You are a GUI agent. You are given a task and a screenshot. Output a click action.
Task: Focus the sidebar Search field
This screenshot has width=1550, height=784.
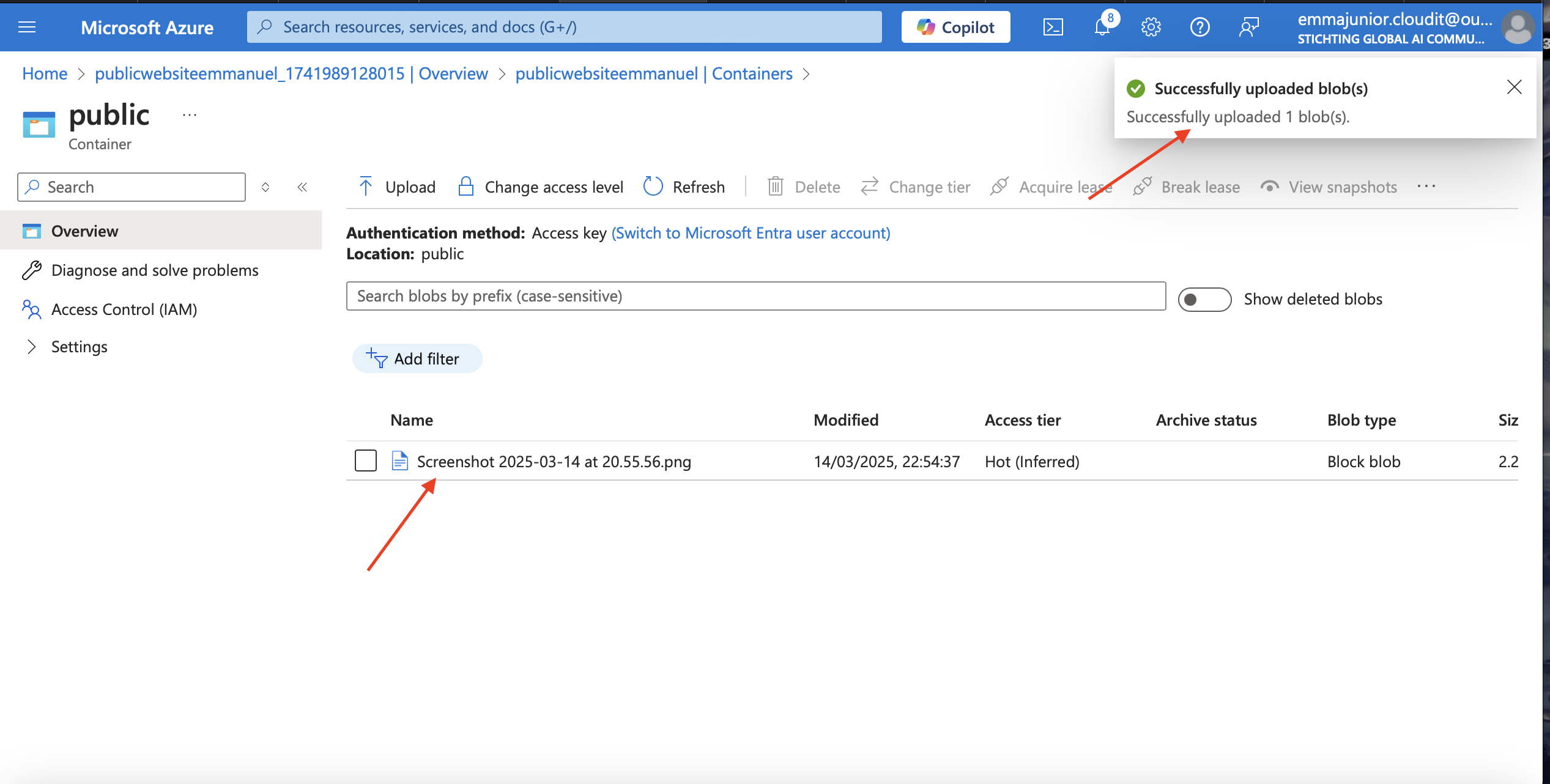point(132,187)
